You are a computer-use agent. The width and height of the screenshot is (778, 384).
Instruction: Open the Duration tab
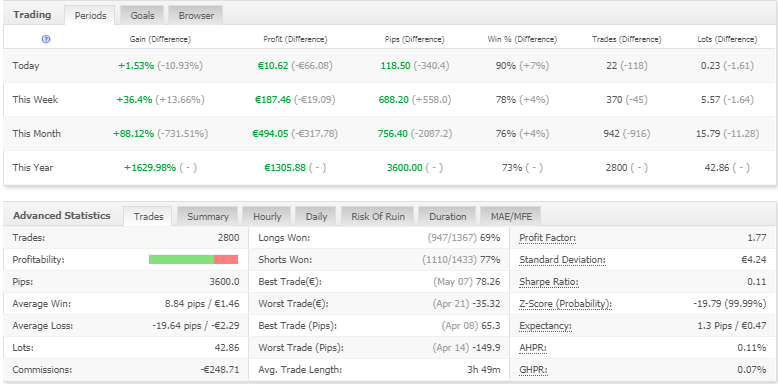pos(448,216)
